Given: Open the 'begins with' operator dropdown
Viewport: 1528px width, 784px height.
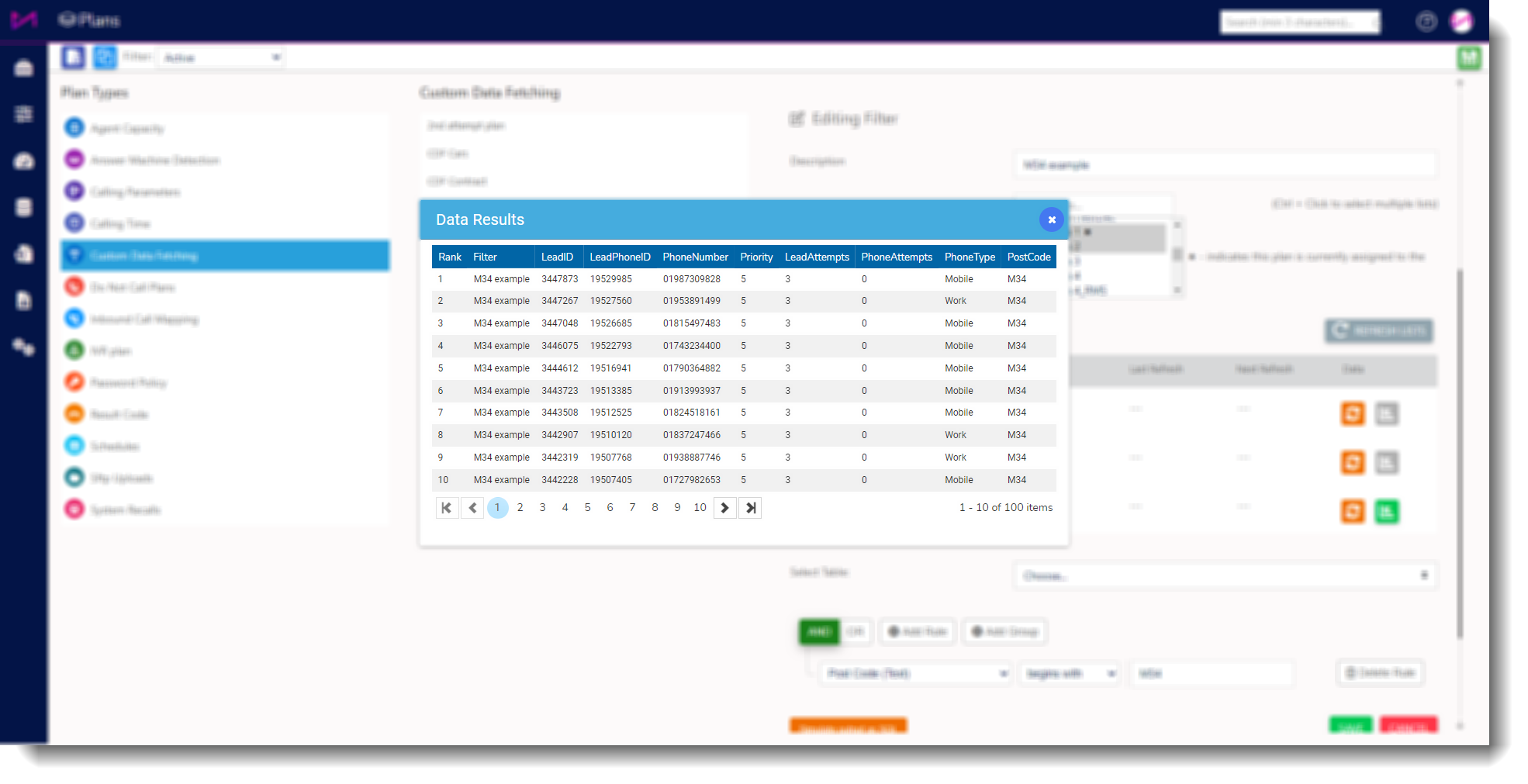Looking at the screenshot, I should (1070, 673).
